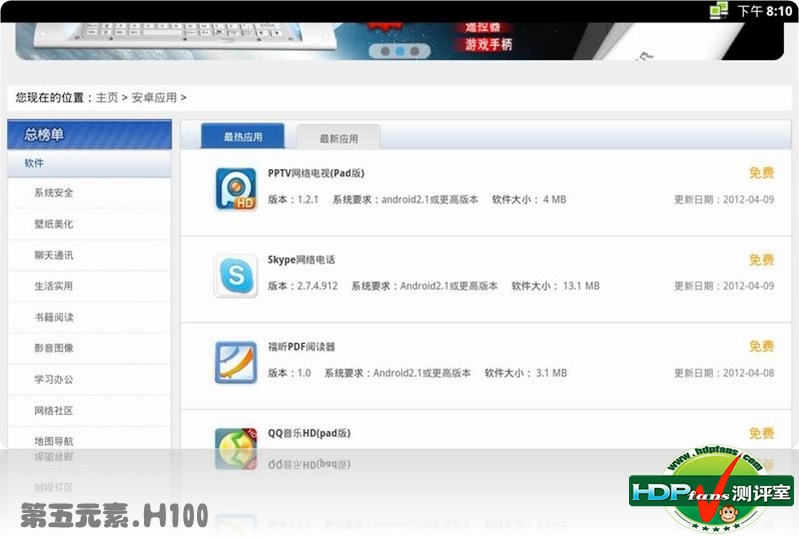Viewport: 799px width, 539px height.
Task: Open the Skype网络电话 title link
Action: (301, 260)
